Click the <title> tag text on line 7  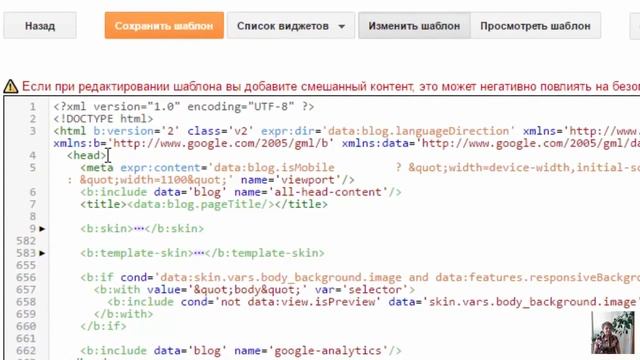click(x=104, y=204)
